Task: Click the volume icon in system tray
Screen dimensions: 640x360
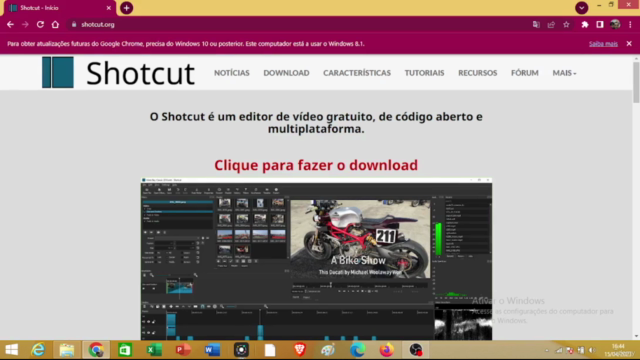Action: tap(592, 350)
